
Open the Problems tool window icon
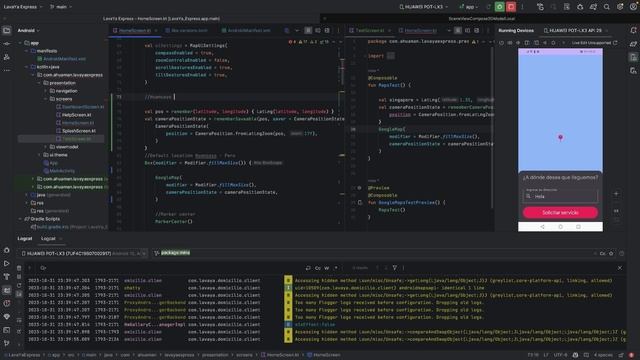7,303
